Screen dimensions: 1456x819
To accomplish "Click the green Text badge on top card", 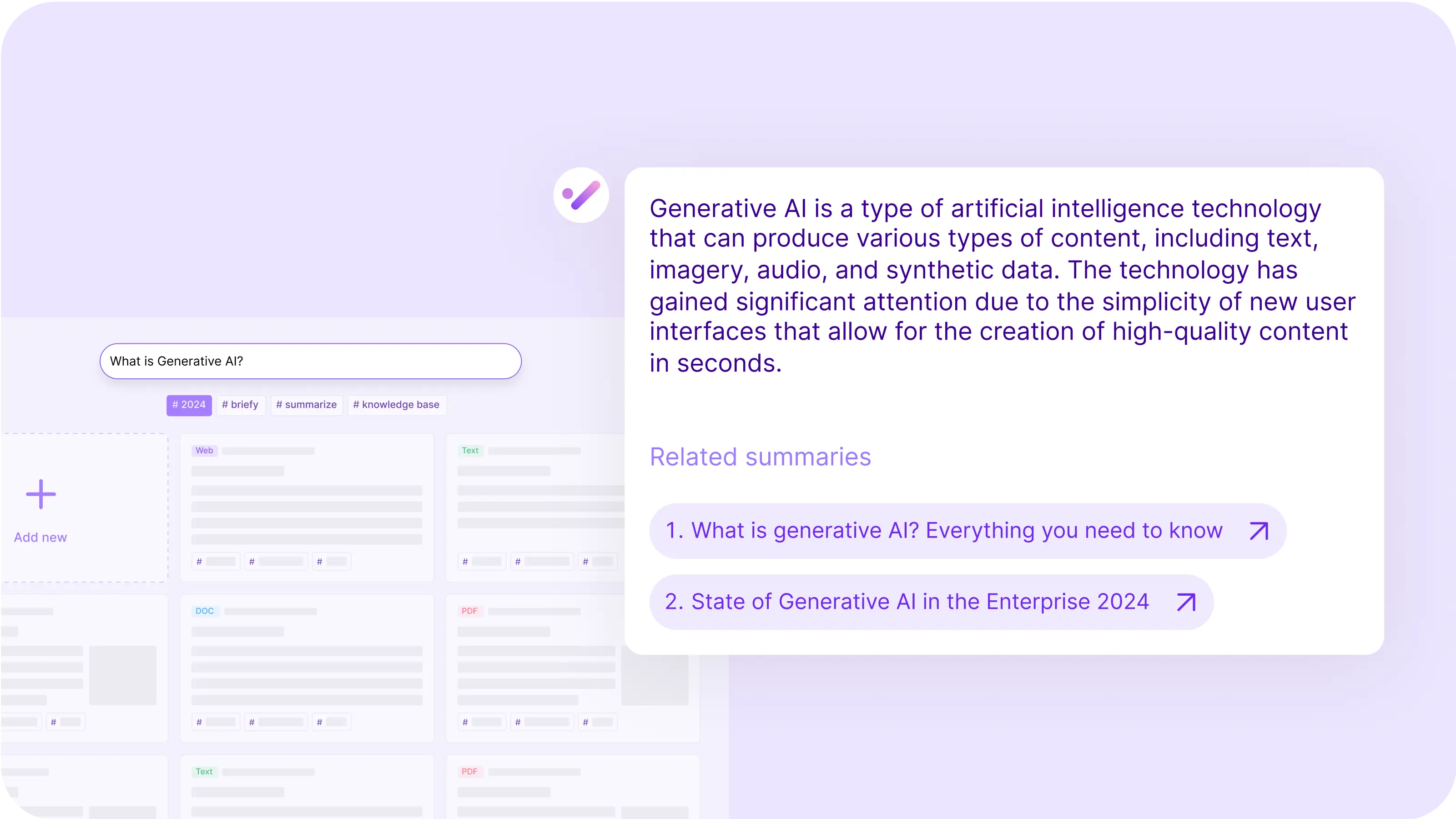I will (x=470, y=451).
